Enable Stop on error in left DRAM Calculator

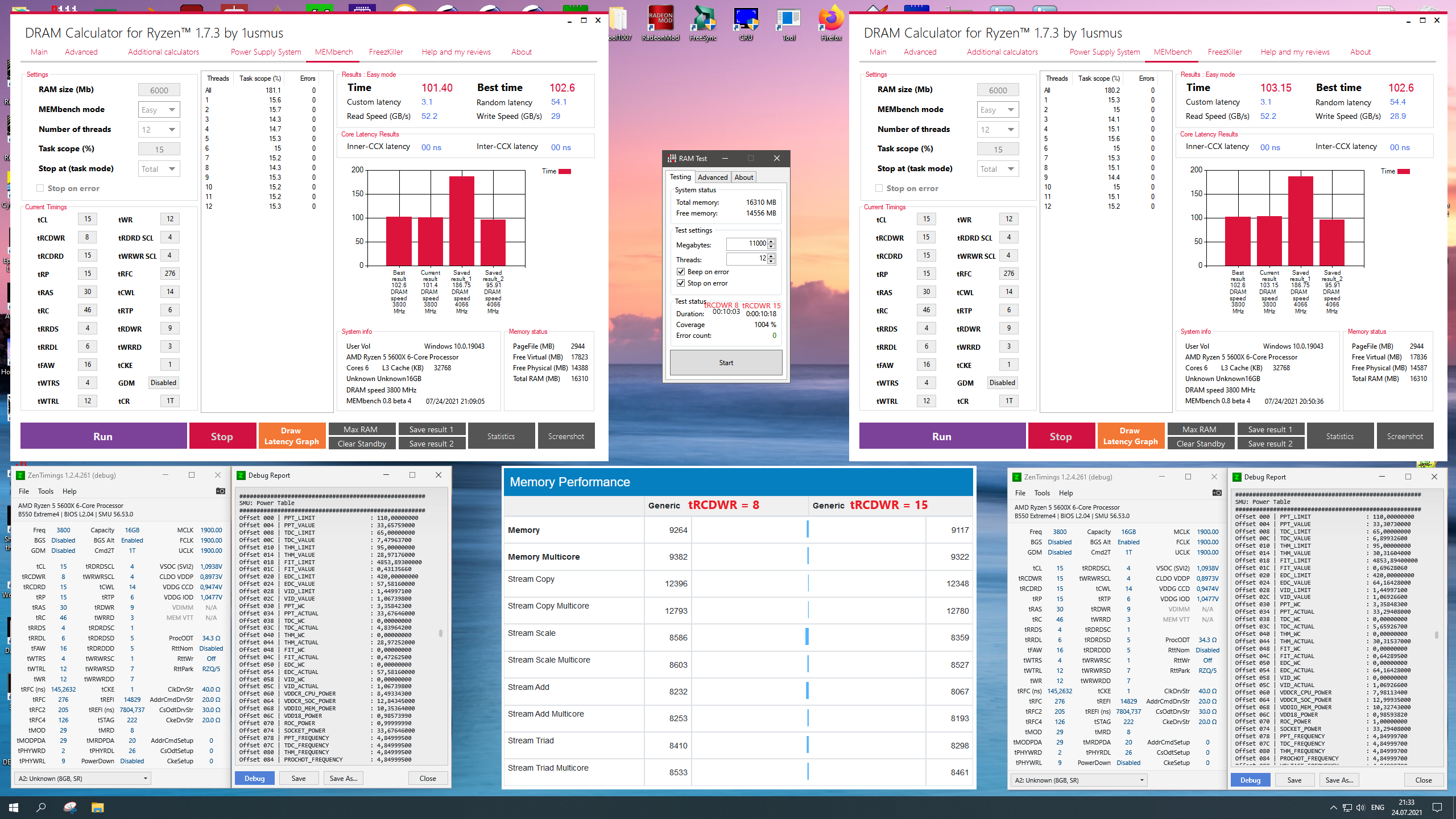(x=40, y=188)
